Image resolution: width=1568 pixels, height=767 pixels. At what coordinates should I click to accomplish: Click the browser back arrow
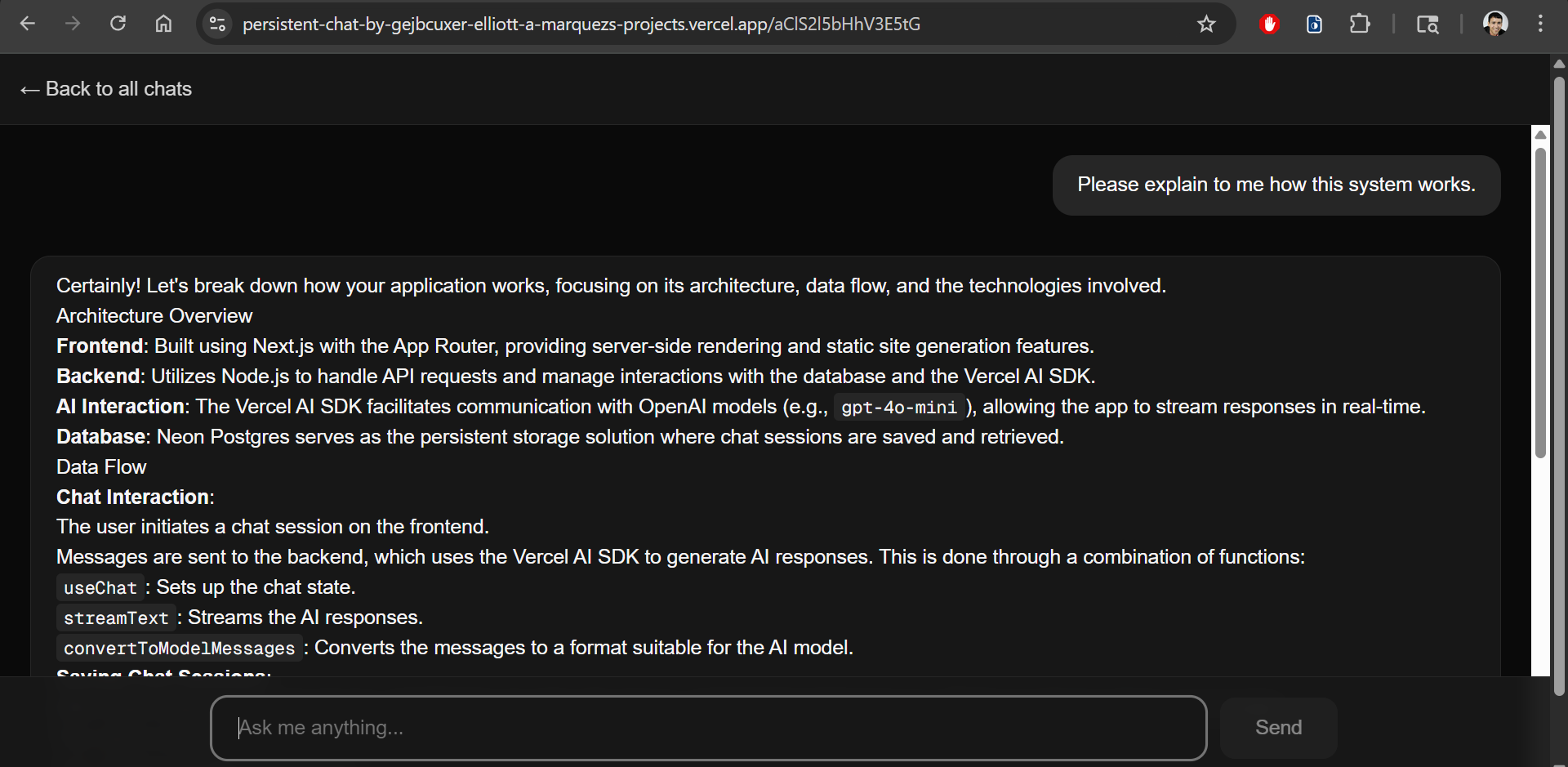28,24
